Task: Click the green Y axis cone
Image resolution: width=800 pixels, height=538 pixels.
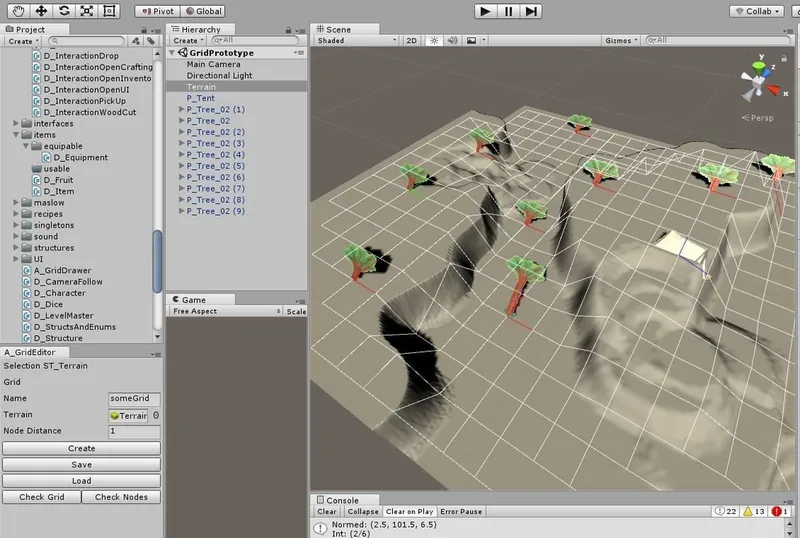Action: point(759,67)
